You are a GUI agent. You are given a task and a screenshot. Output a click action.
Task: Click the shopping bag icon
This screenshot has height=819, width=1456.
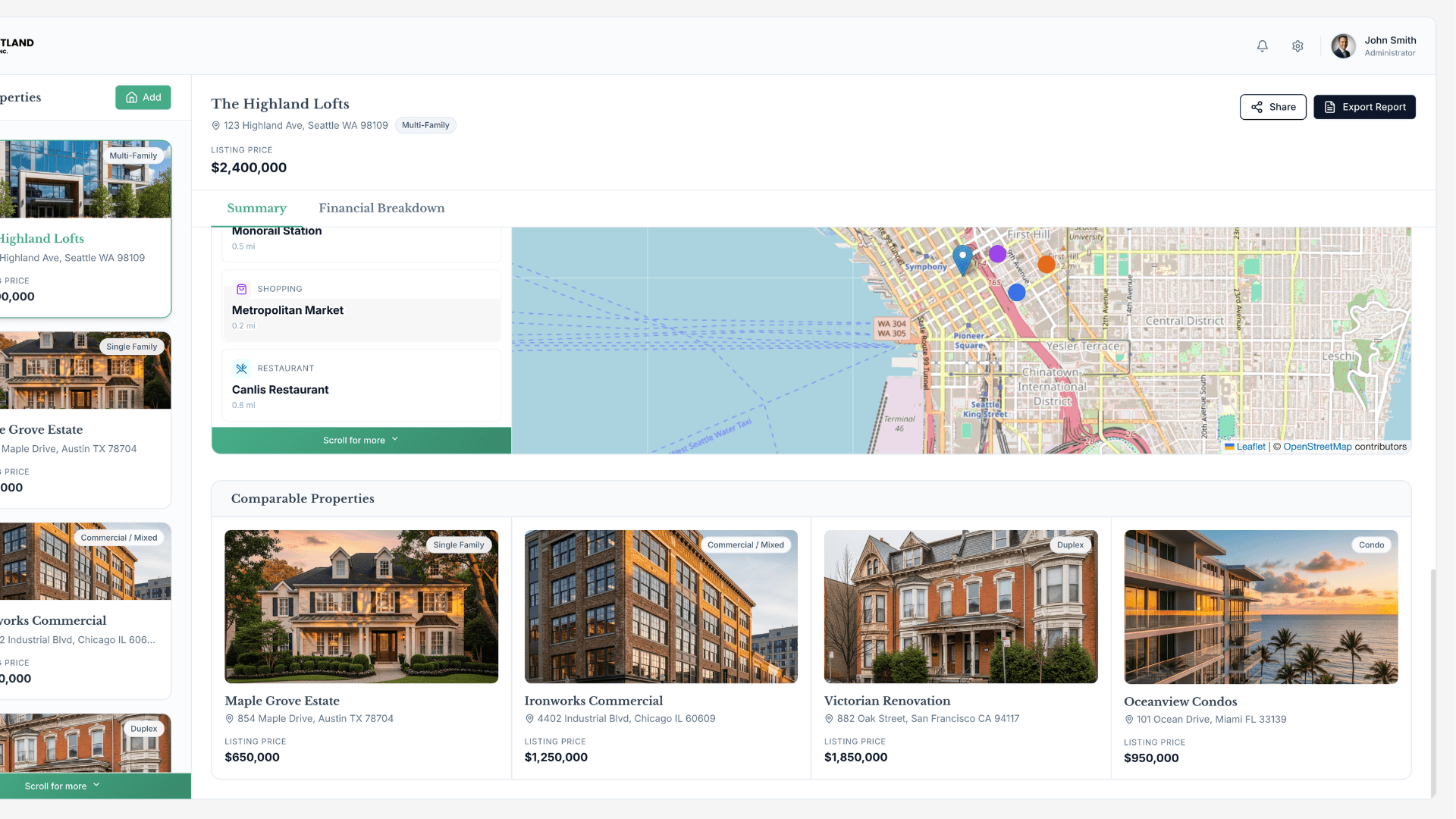[242, 289]
